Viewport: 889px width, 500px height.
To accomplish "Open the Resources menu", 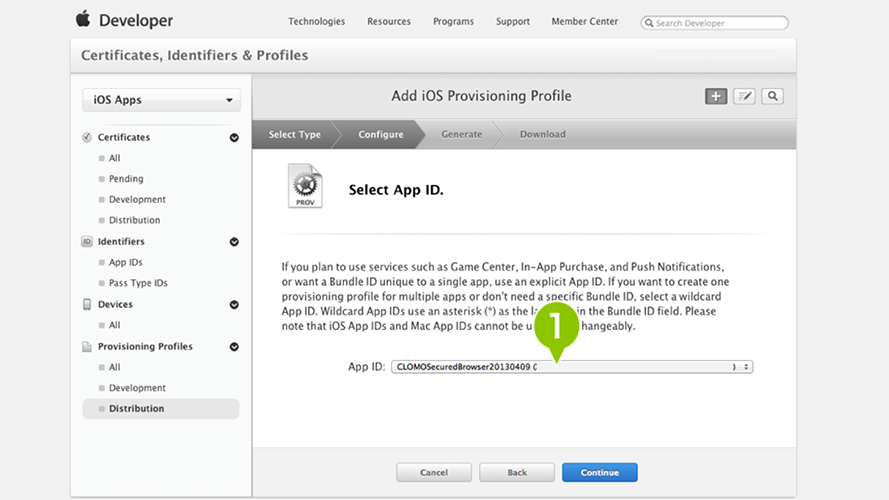I will point(389,22).
